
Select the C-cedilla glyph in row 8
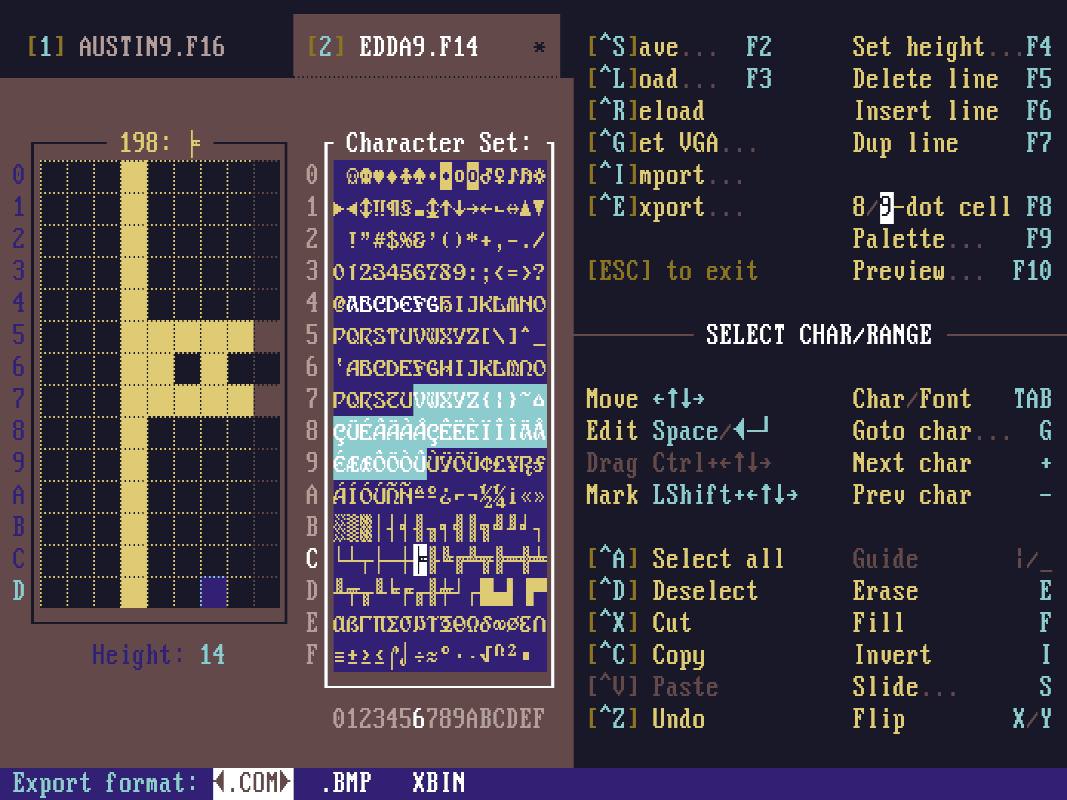340,431
